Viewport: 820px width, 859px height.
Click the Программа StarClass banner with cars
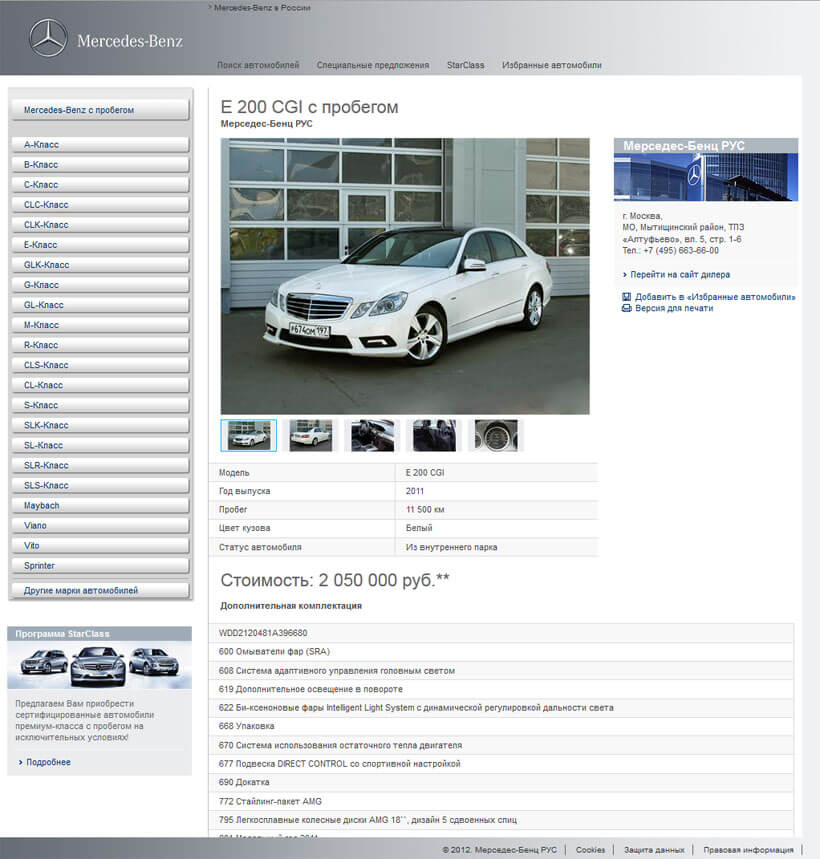[99, 658]
